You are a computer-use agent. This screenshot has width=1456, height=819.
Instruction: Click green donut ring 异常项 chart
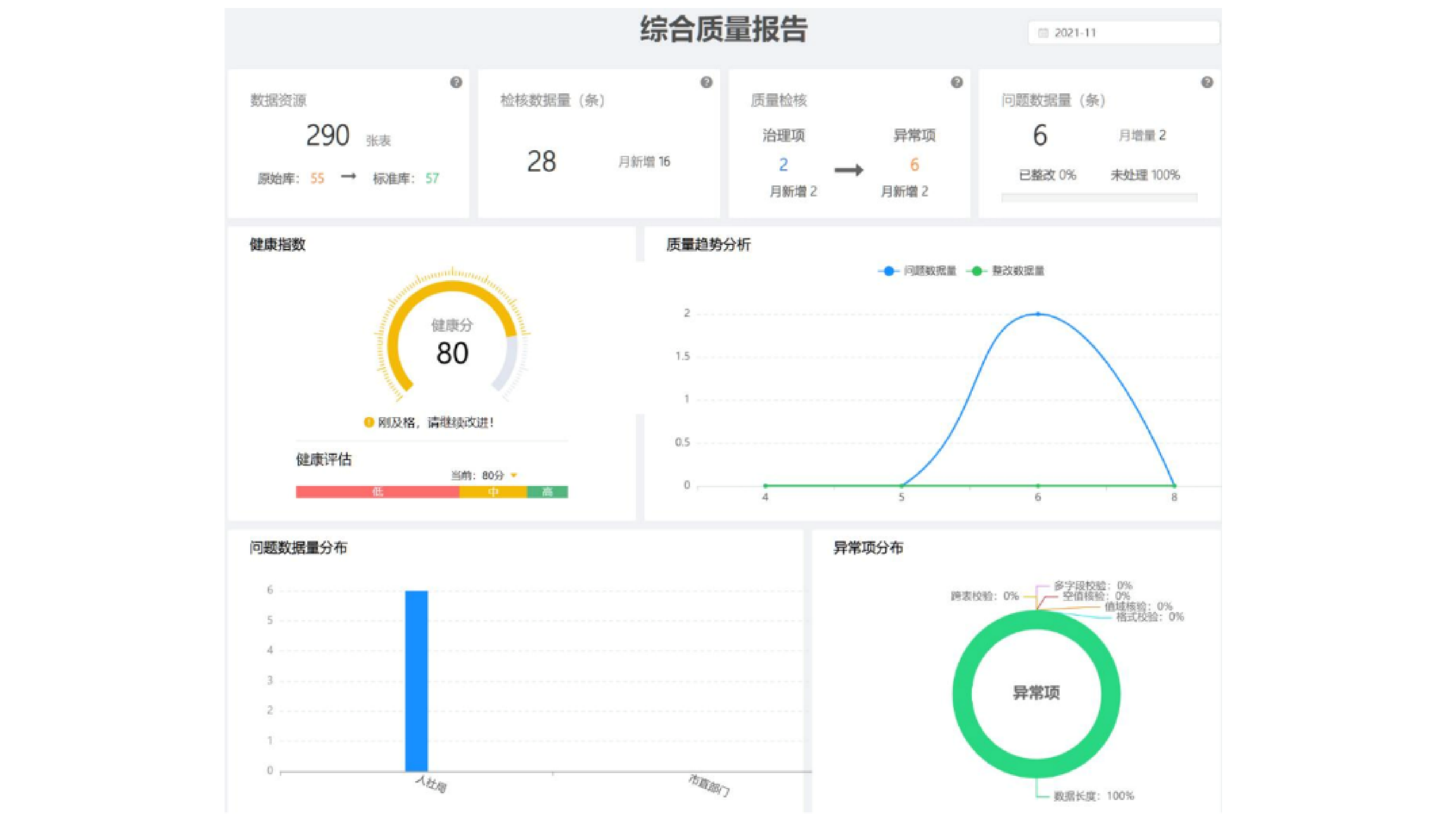coord(963,694)
